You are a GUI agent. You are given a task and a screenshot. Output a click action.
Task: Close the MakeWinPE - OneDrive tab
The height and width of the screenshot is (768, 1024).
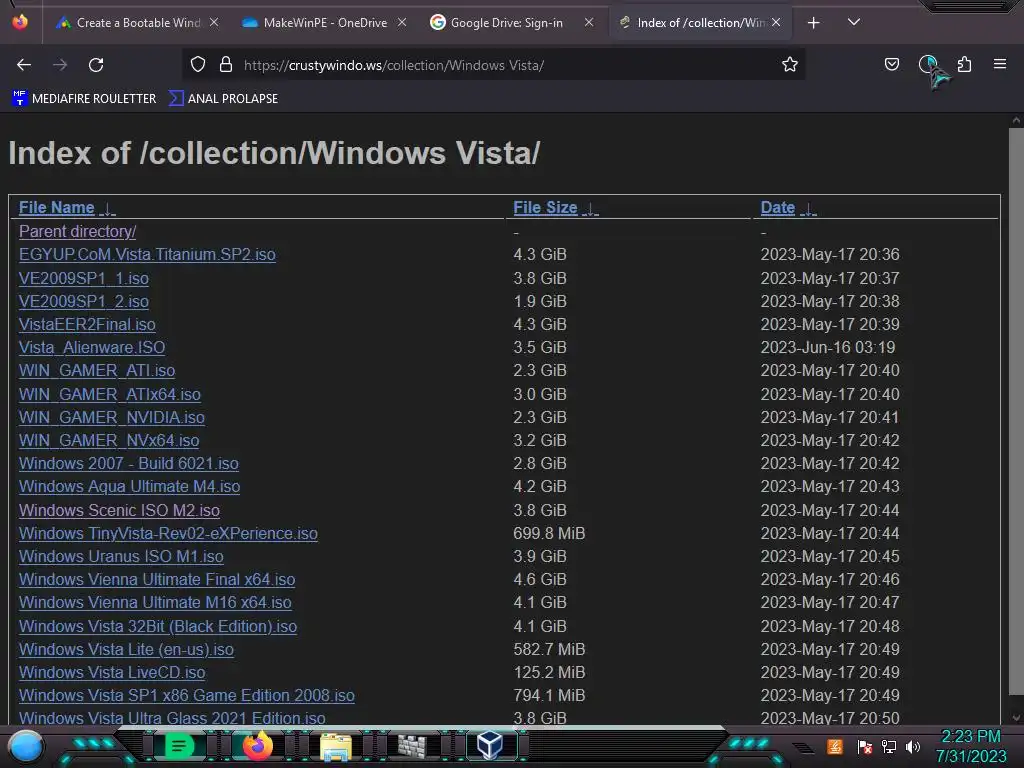pos(402,22)
